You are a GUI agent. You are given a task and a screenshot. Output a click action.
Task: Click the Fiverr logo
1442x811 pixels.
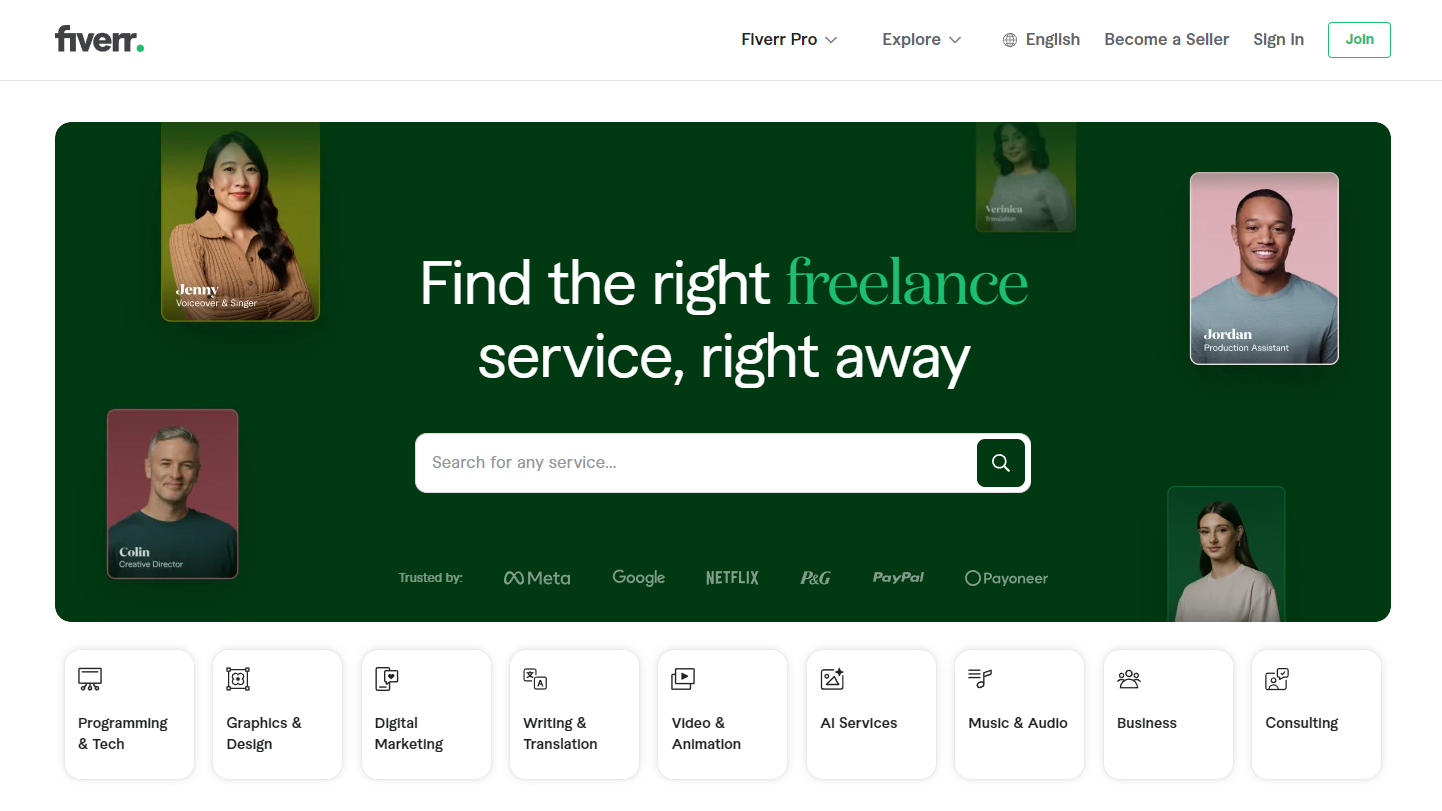tap(99, 40)
